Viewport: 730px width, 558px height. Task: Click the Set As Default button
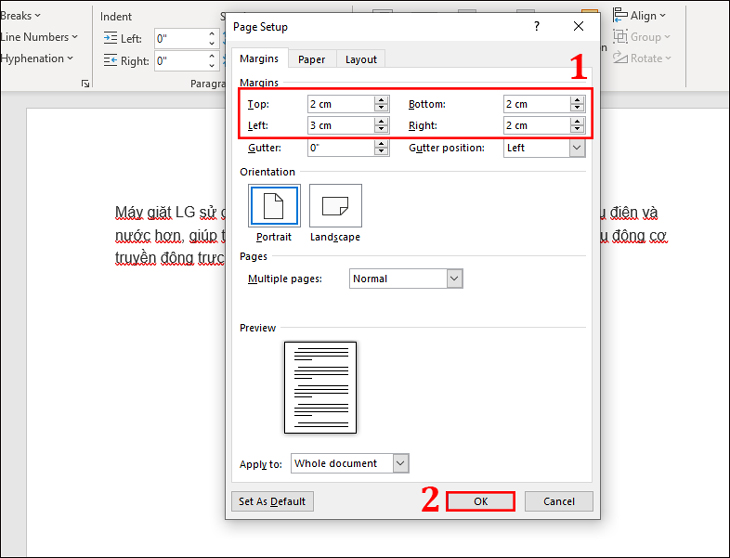click(271, 501)
